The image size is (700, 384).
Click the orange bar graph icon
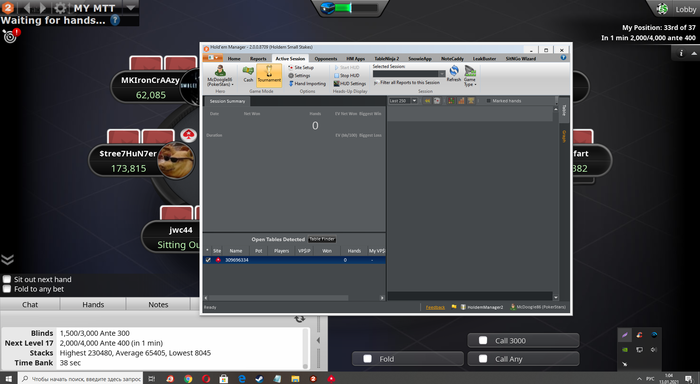tap(461, 101)
